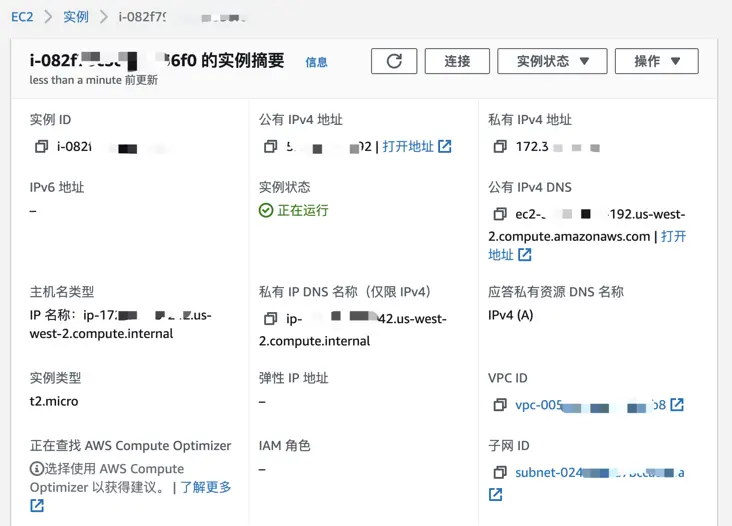732x526 pixels.
Task: Copy the private IP DNS name
Action: point(270,319)
